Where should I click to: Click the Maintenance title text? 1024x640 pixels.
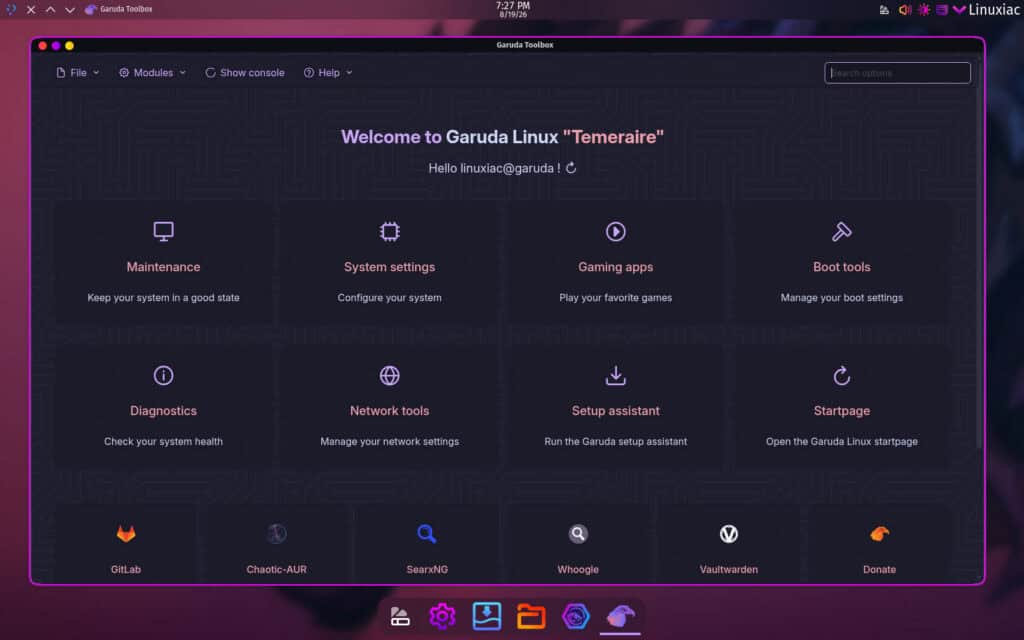click(163, 267)
